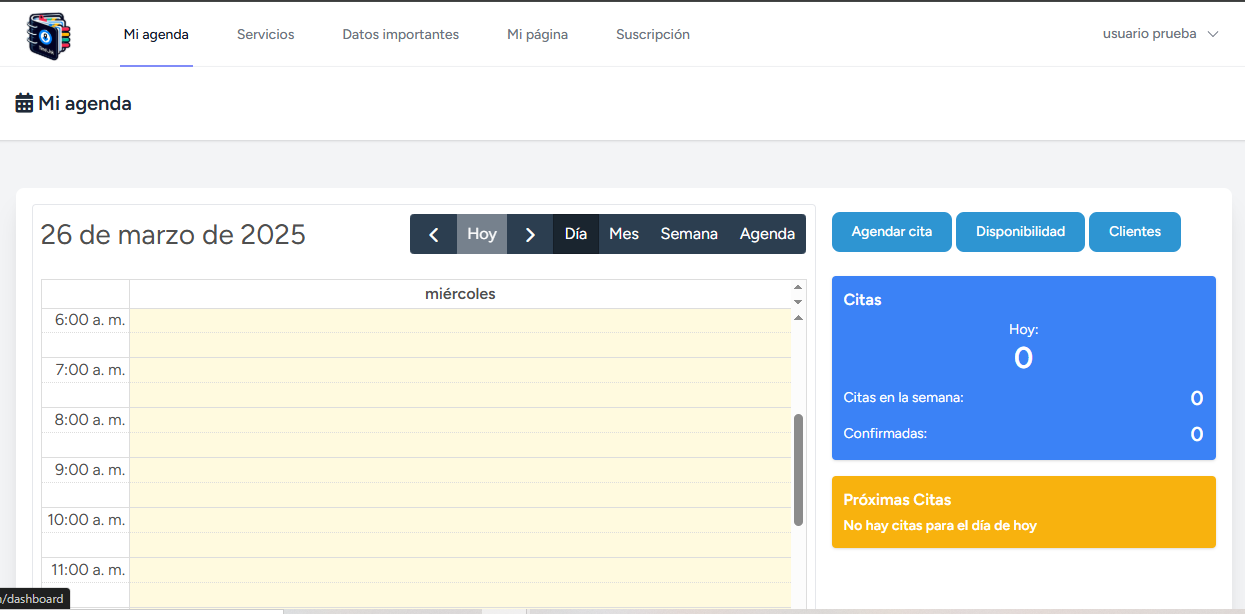Open the Mi página tab

pyautogui.click(x=538, y=34)
